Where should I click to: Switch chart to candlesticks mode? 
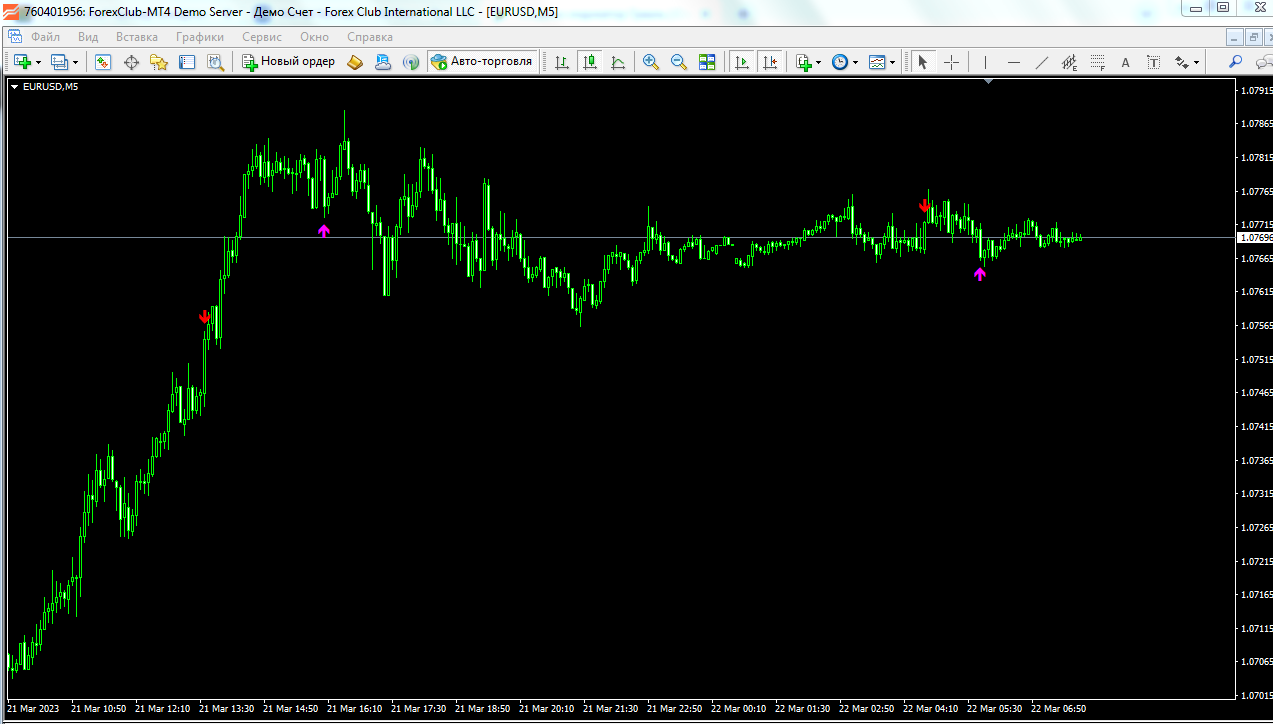point(590,62)
